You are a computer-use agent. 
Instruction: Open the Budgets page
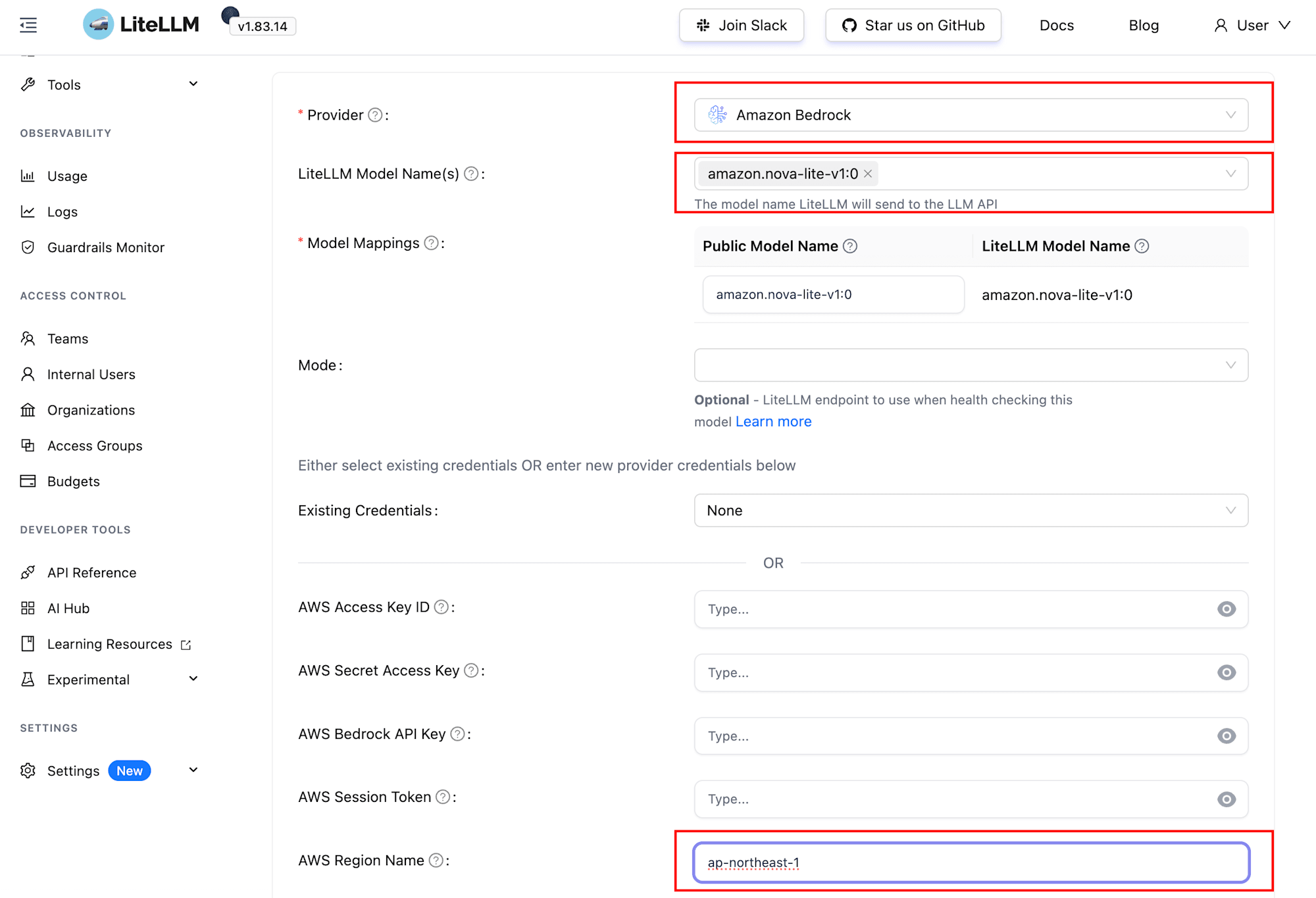[74, 481]
